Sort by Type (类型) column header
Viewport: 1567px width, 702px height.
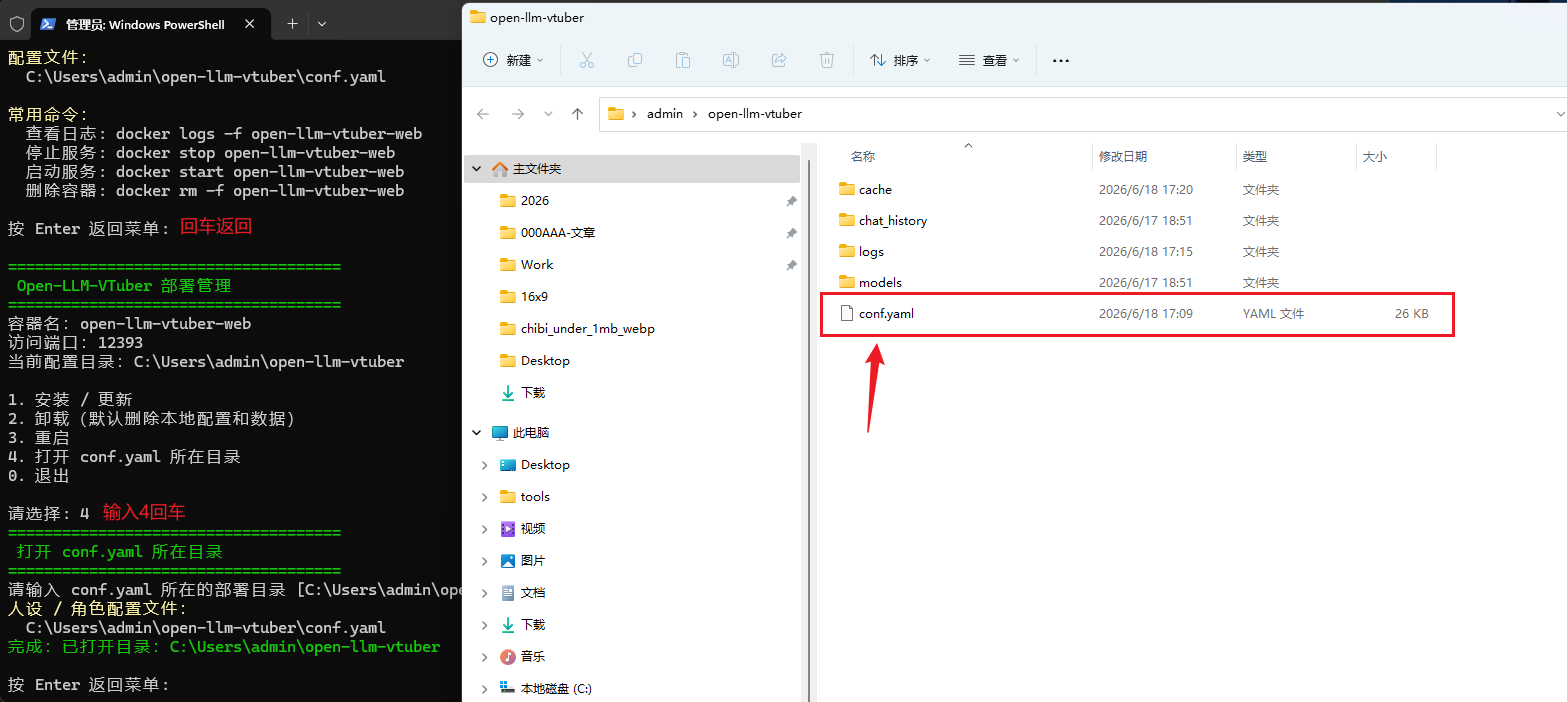point(1255,157)
